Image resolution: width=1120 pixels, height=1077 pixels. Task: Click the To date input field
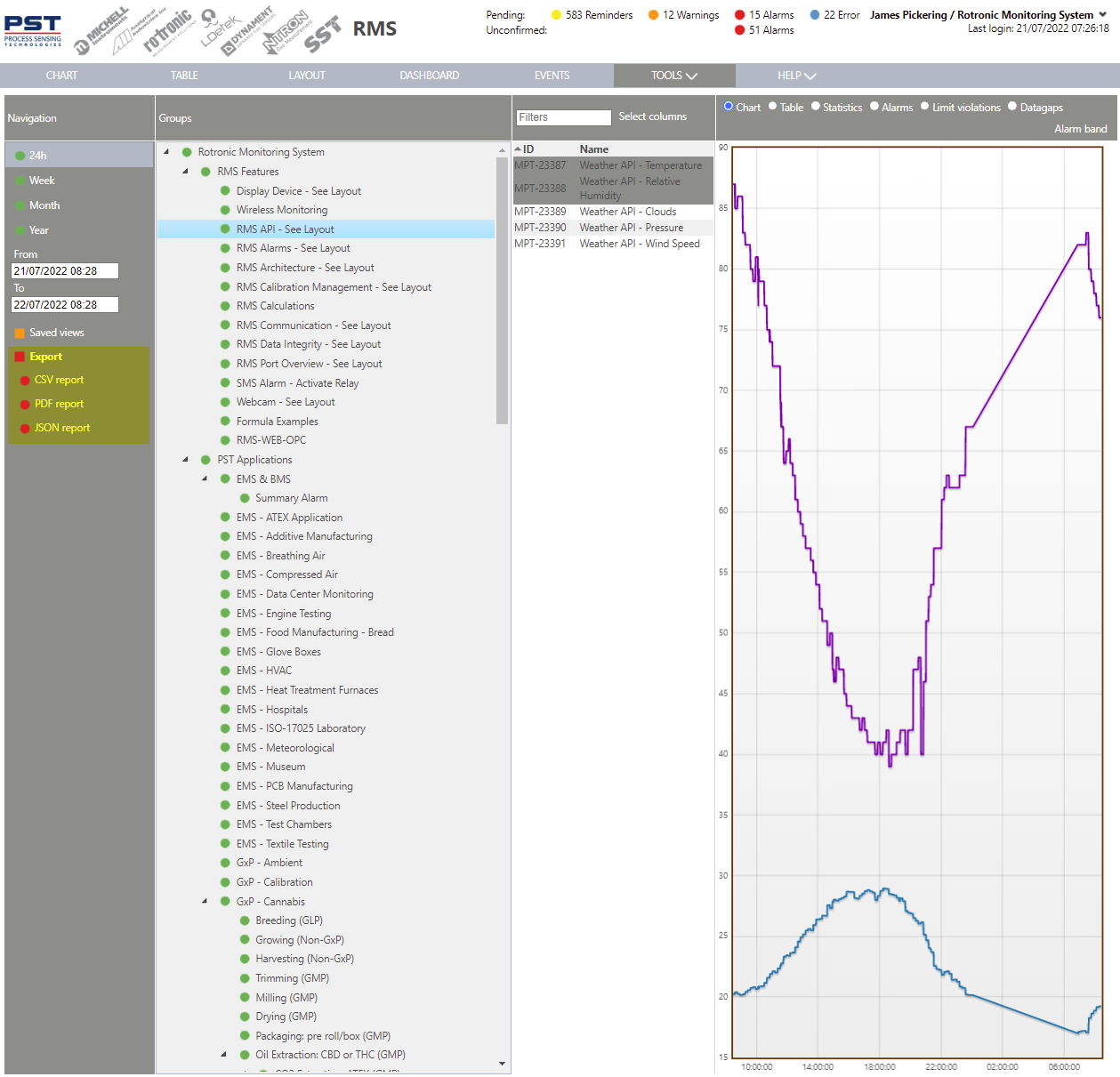[65, 305]
